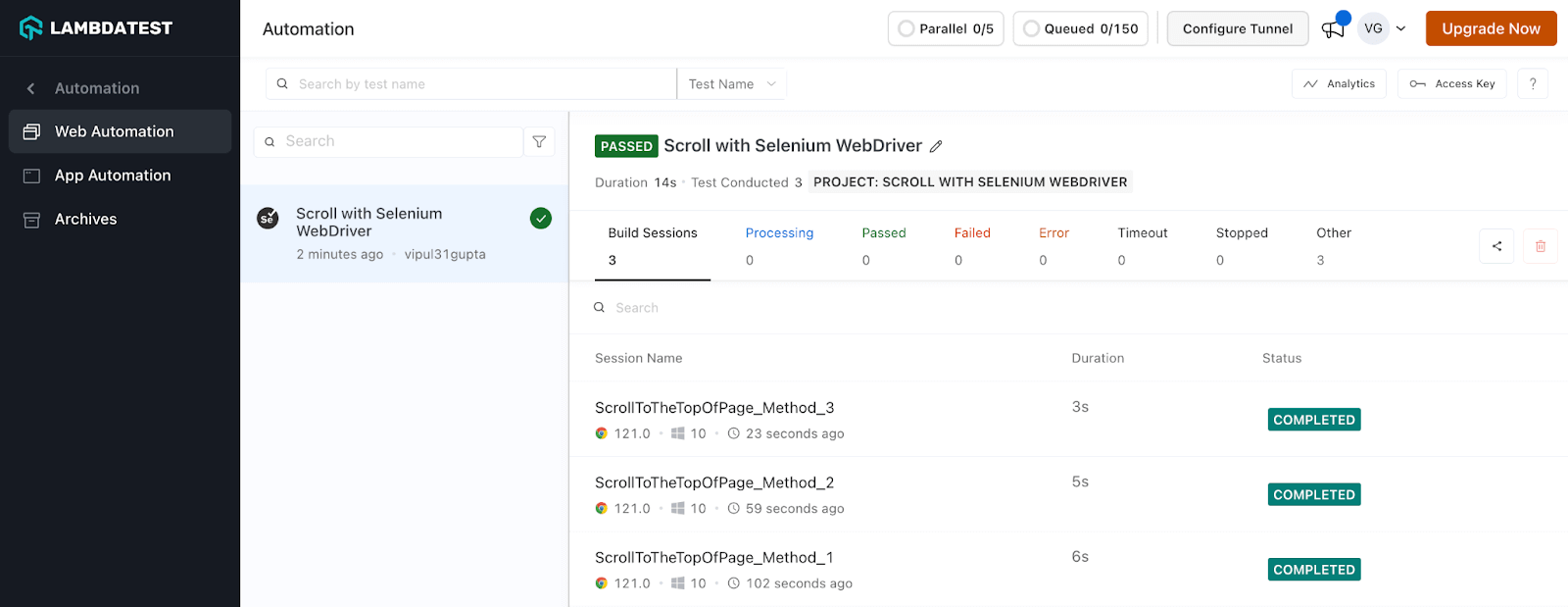This screenshot has width=1568, height=607.
Task: Open the ScrollToTheTopOfPage_Method_3 session
Action: pyautogui.click(x=714, y=408)
